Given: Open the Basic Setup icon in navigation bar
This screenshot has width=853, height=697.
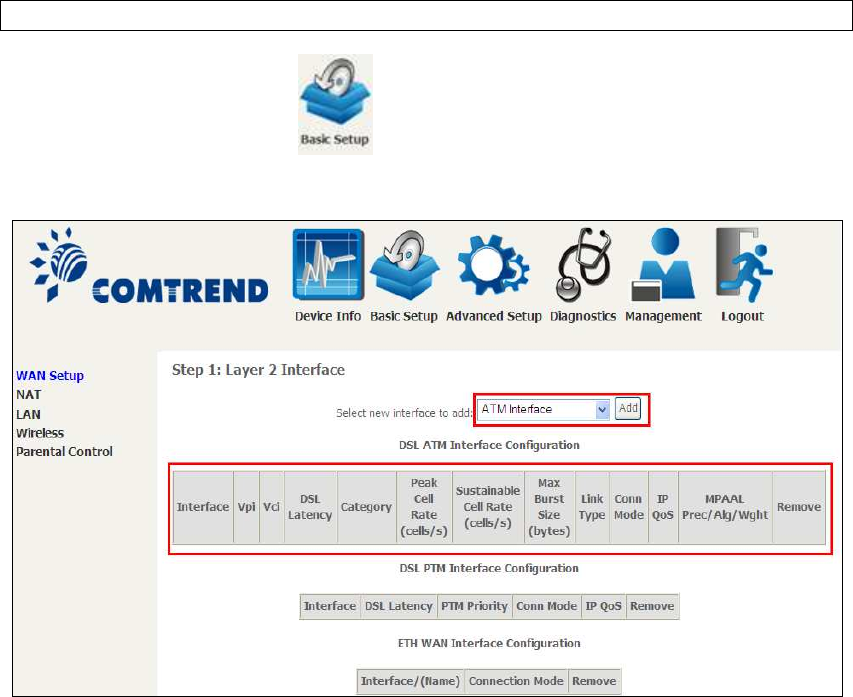Looking at the screenshot, I should (404, 264).
